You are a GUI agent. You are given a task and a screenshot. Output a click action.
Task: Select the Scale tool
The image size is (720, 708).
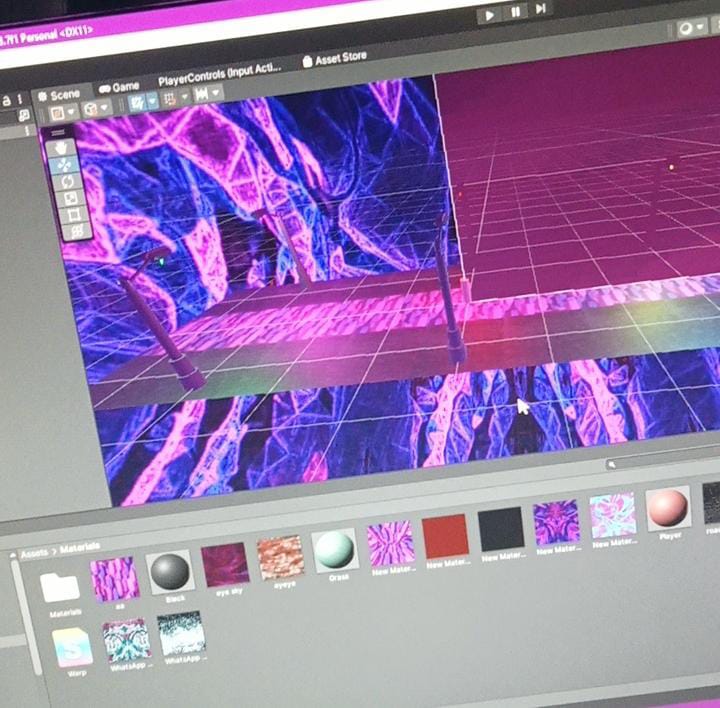pos(70,199)
